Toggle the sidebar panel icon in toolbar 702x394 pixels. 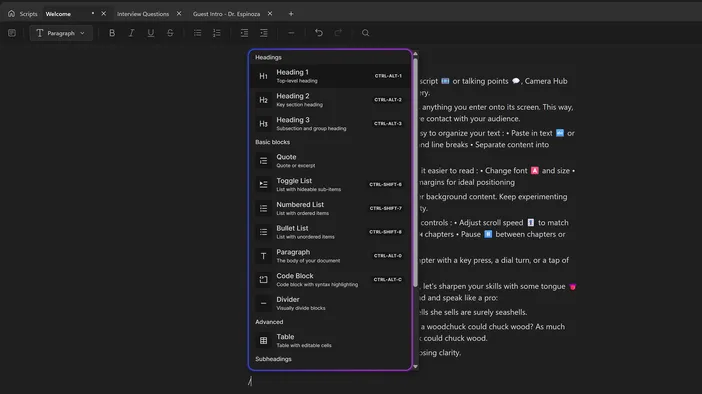click(x=12, y=33)
